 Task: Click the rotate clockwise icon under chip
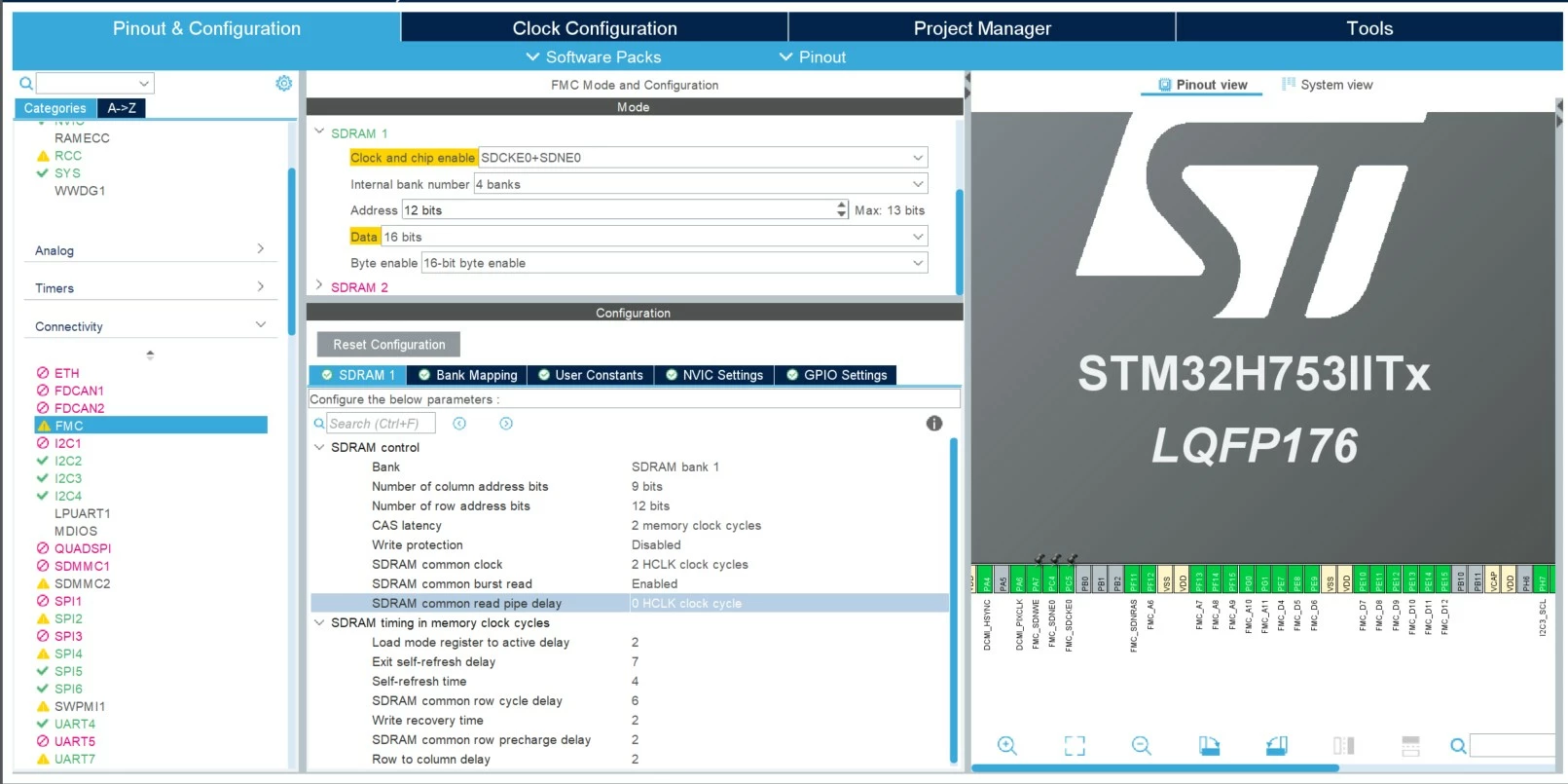(1209, 746)
